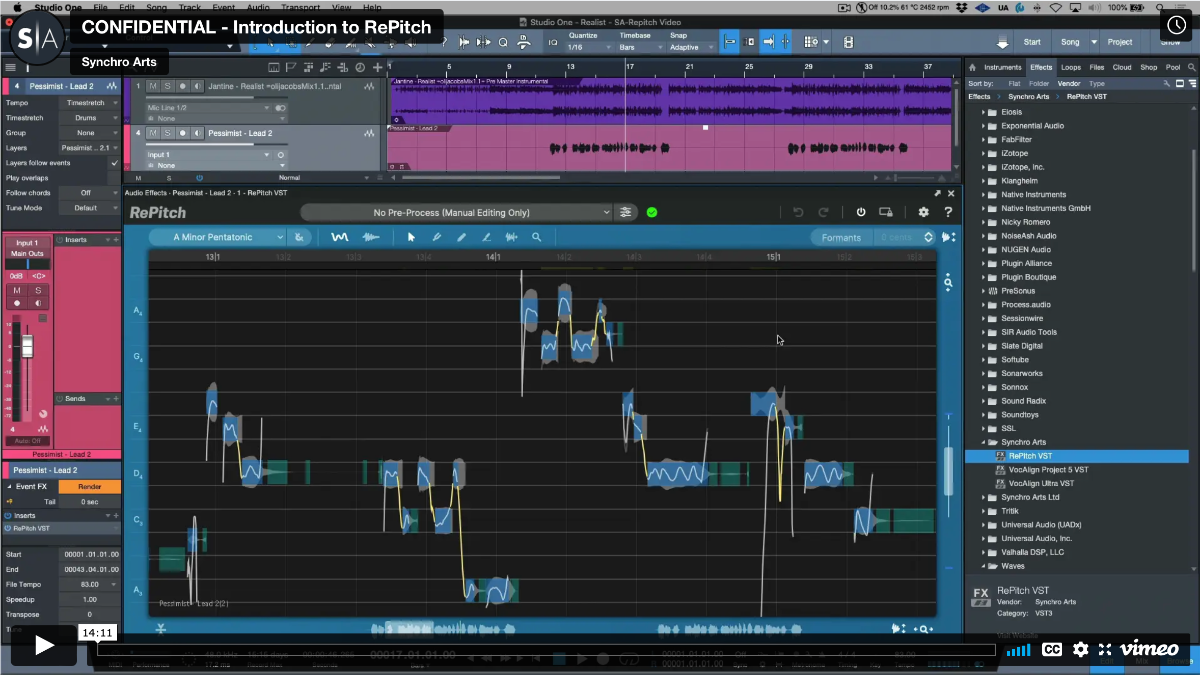The image size is (1200, 675).
Task: Select the arrow pointer tool in RePitch
Action: tap(411, 237)
